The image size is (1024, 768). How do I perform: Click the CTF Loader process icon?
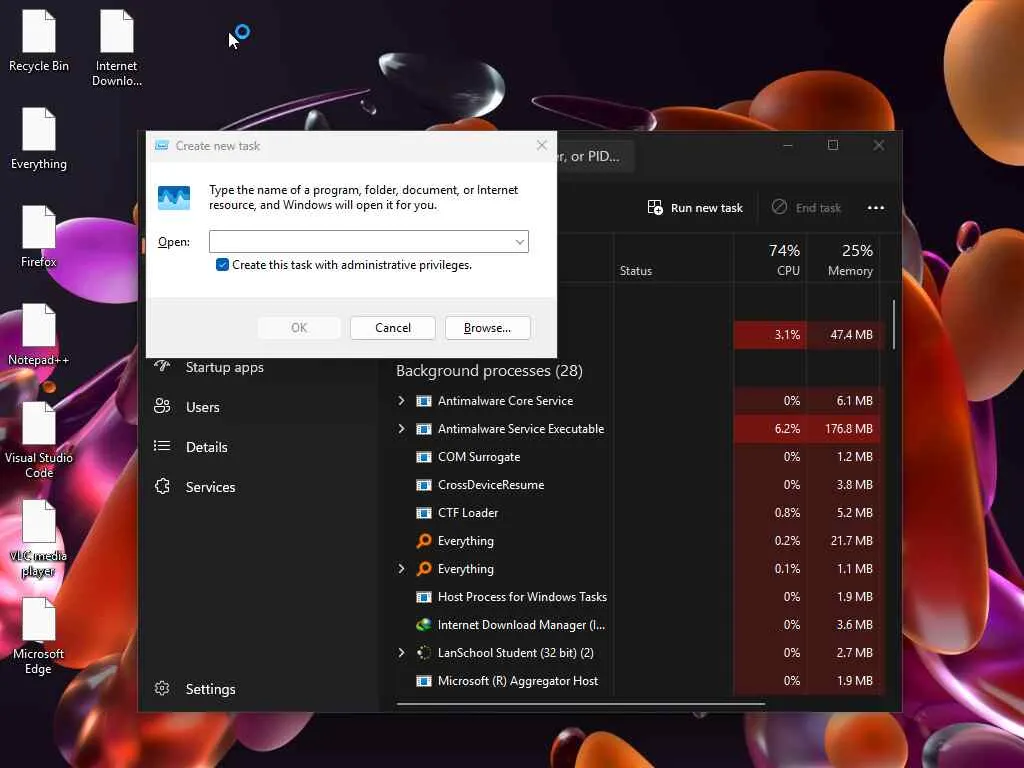click(424, 513)
